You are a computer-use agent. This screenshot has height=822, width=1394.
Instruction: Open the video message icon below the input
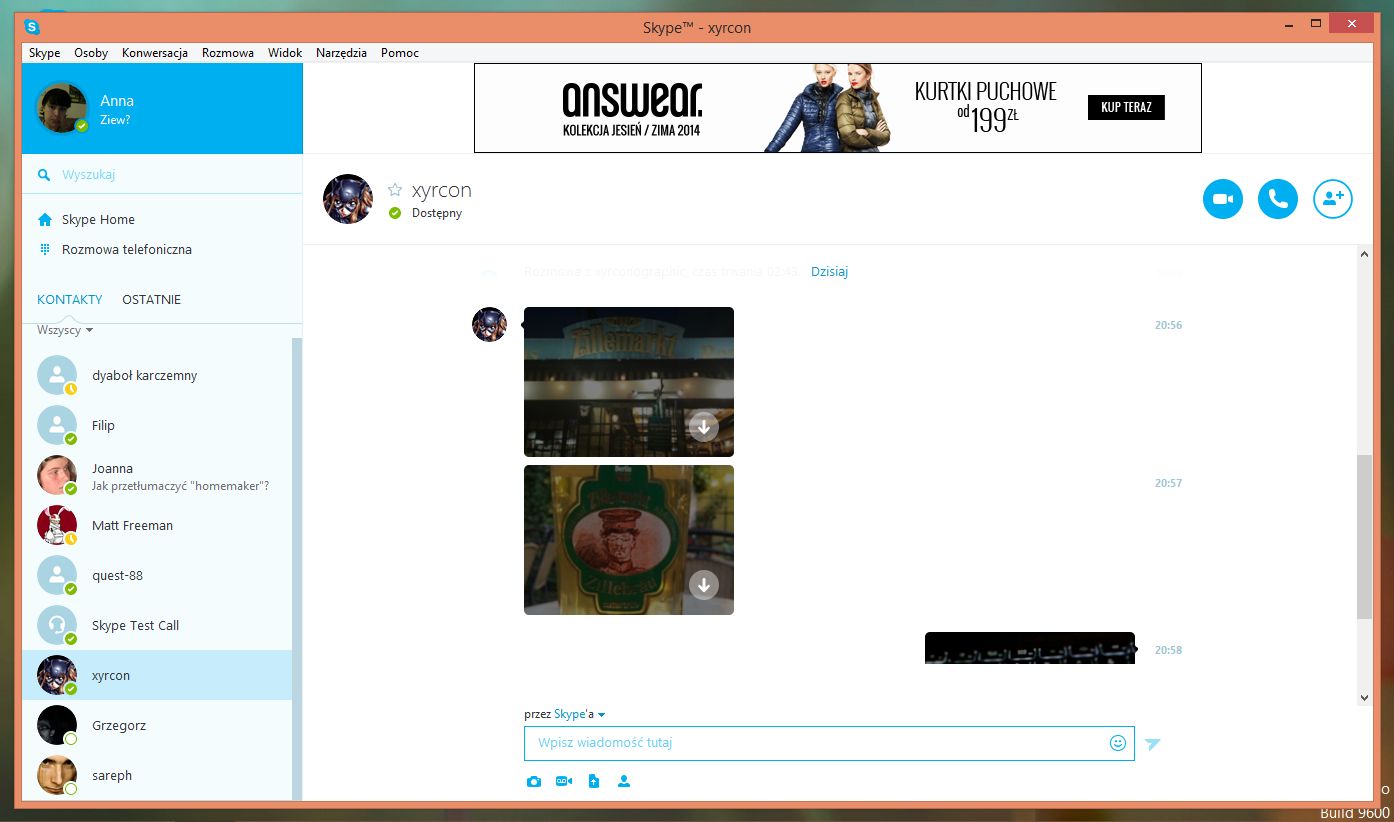[x=563, y=781]
